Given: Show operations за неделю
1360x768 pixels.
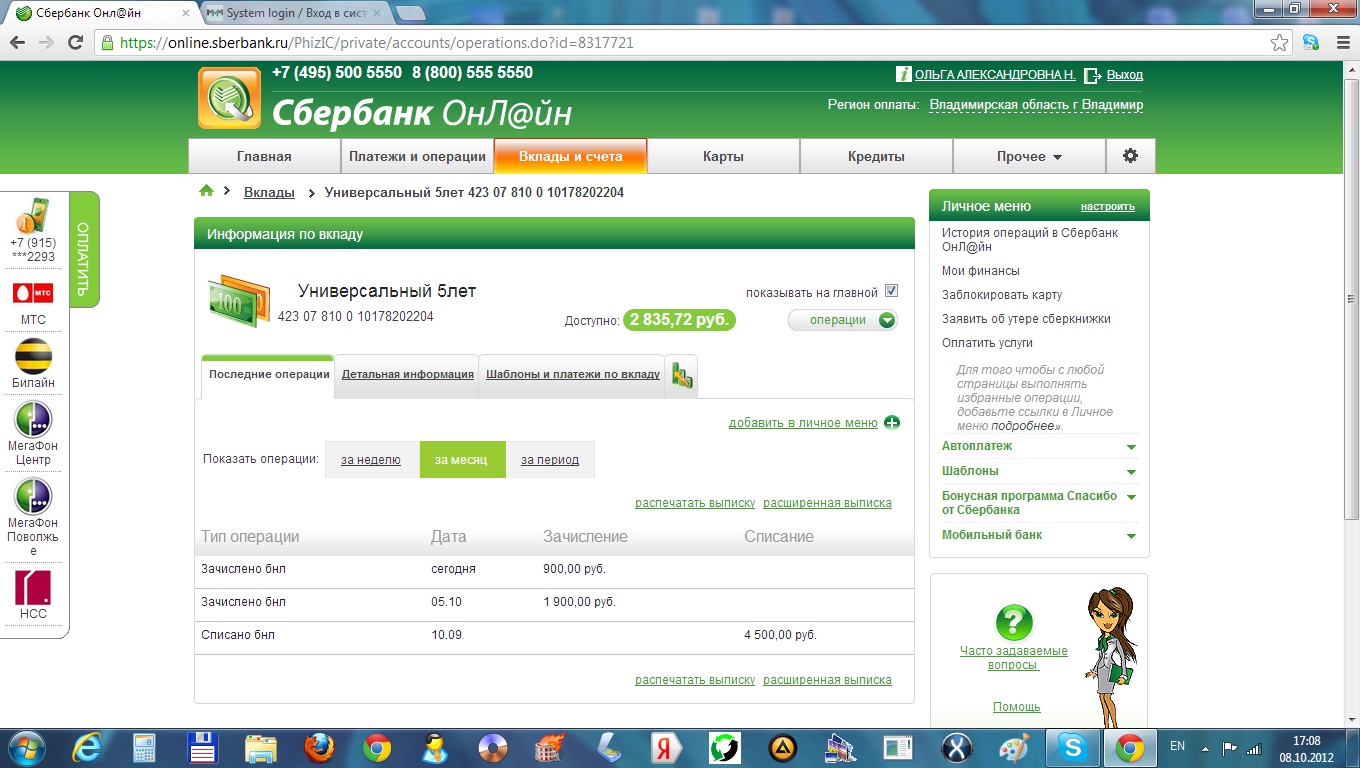Looking at the screenshot, I should [371, 460].
